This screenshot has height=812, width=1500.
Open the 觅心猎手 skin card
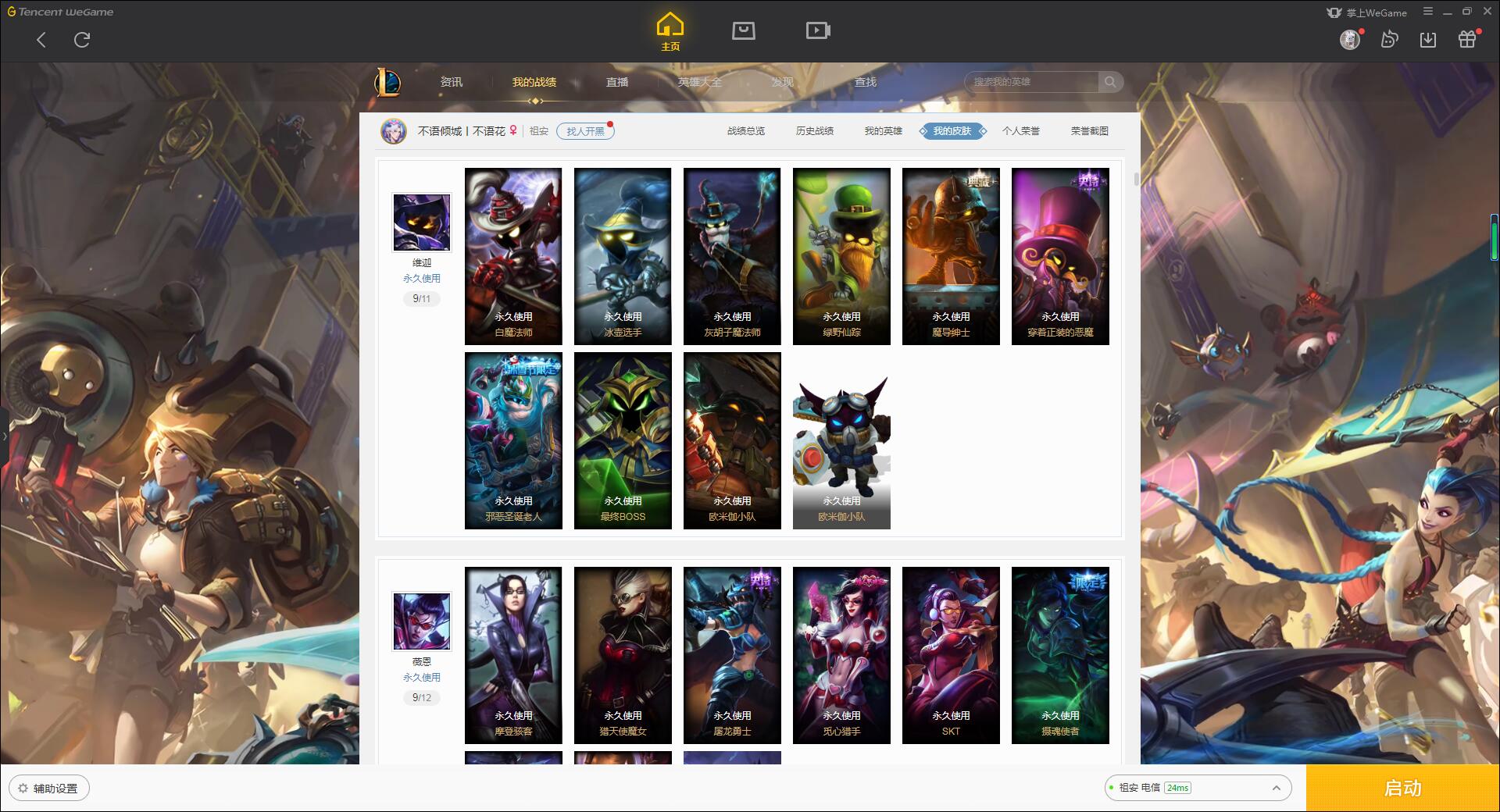841,655
